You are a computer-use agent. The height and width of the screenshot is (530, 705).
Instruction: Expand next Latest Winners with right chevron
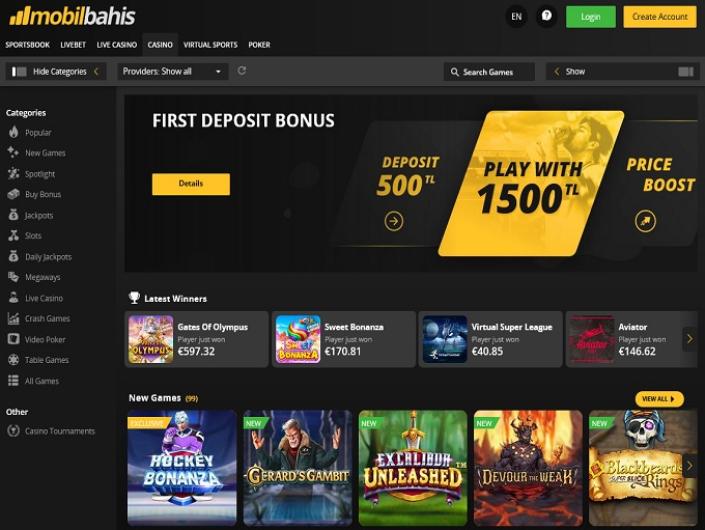(x=690, y=339)
